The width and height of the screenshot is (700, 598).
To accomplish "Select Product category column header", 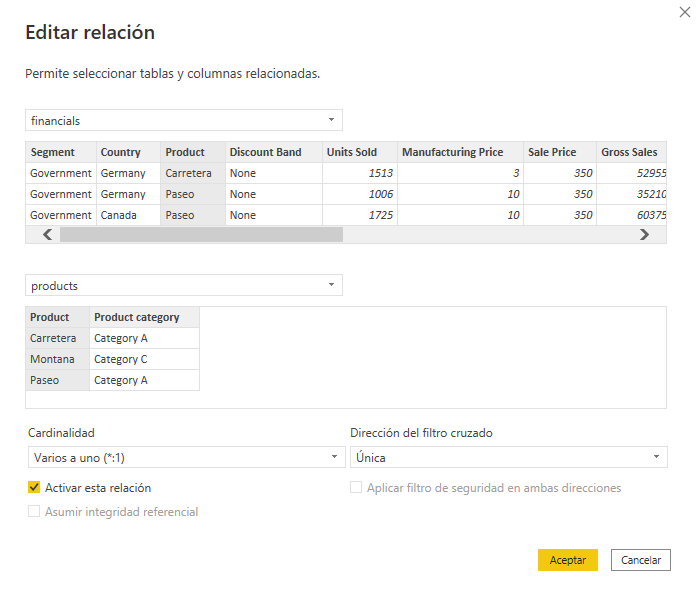I will pyautogui.click(x=137, y=317).
